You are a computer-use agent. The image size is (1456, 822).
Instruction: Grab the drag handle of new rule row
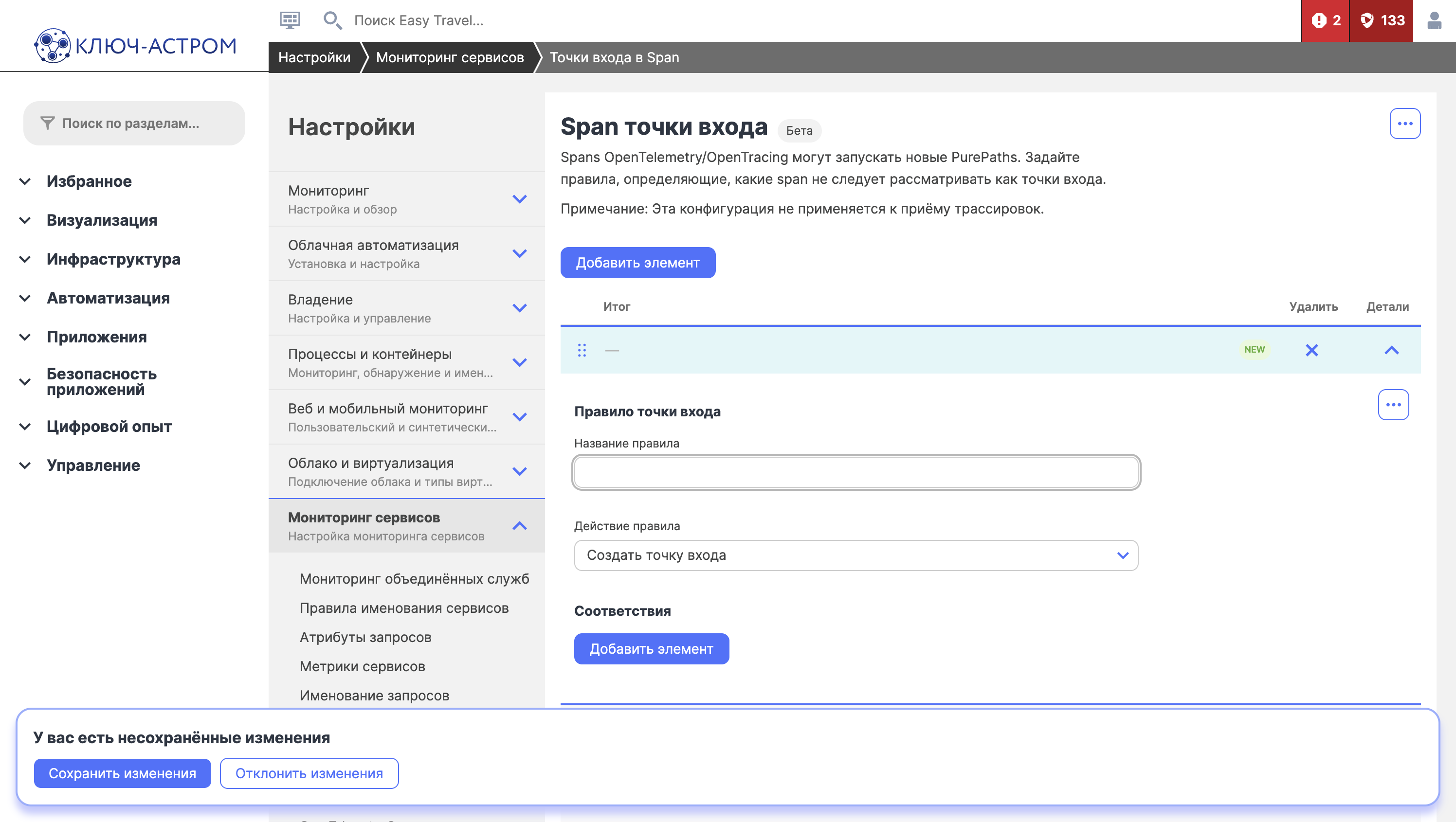coord(582,350)
